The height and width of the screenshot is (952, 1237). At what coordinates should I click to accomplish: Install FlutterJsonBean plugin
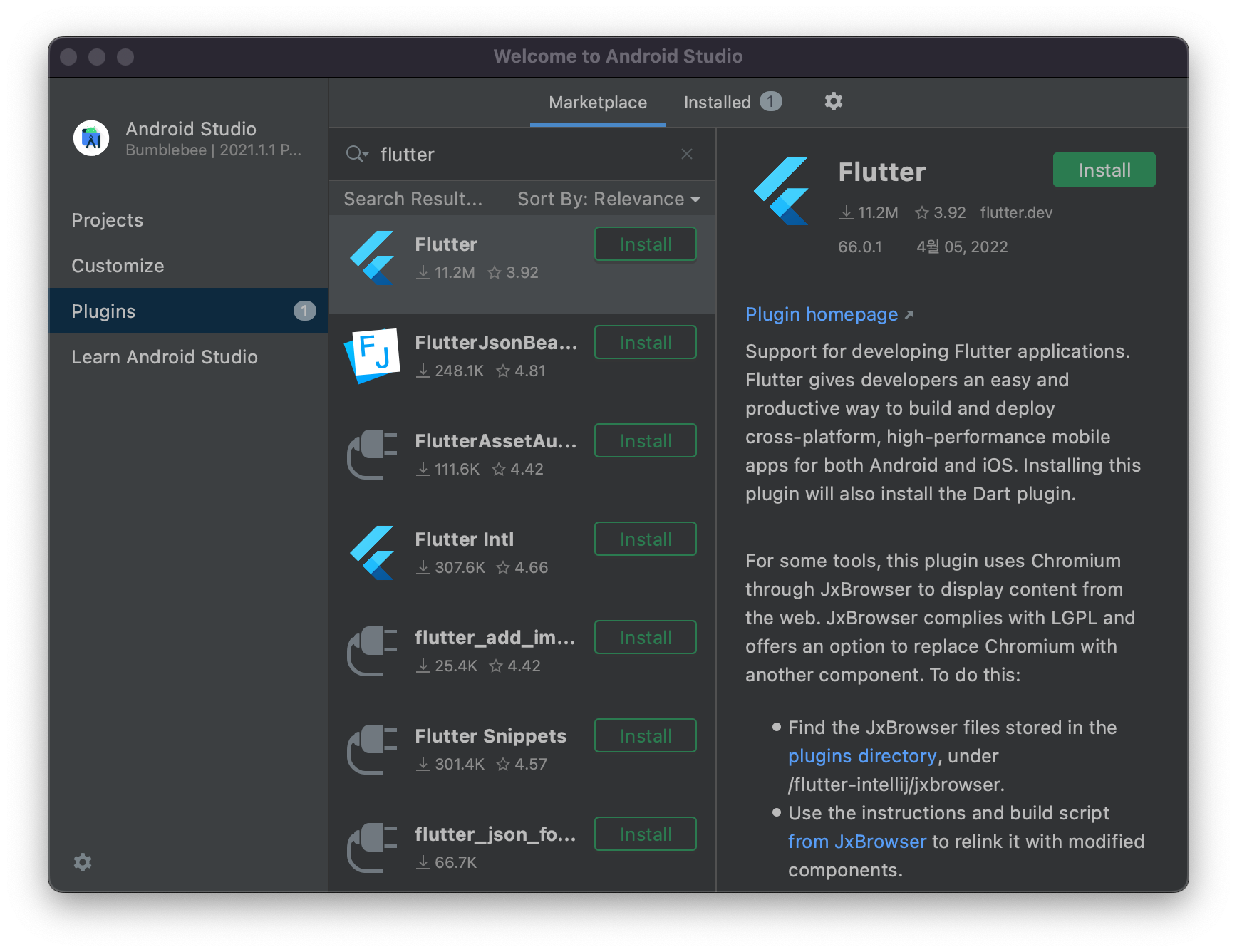pos(646,343)
